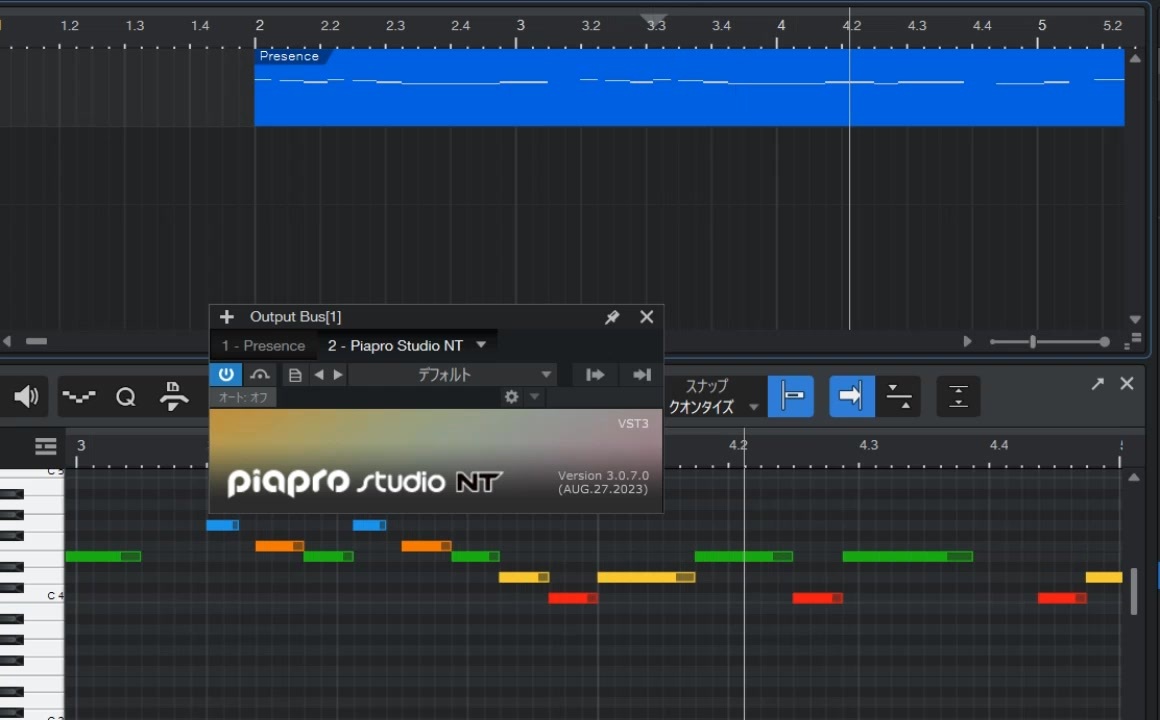Detach the editor with the diagonal arrow icon

click(x=1097, y=383)
